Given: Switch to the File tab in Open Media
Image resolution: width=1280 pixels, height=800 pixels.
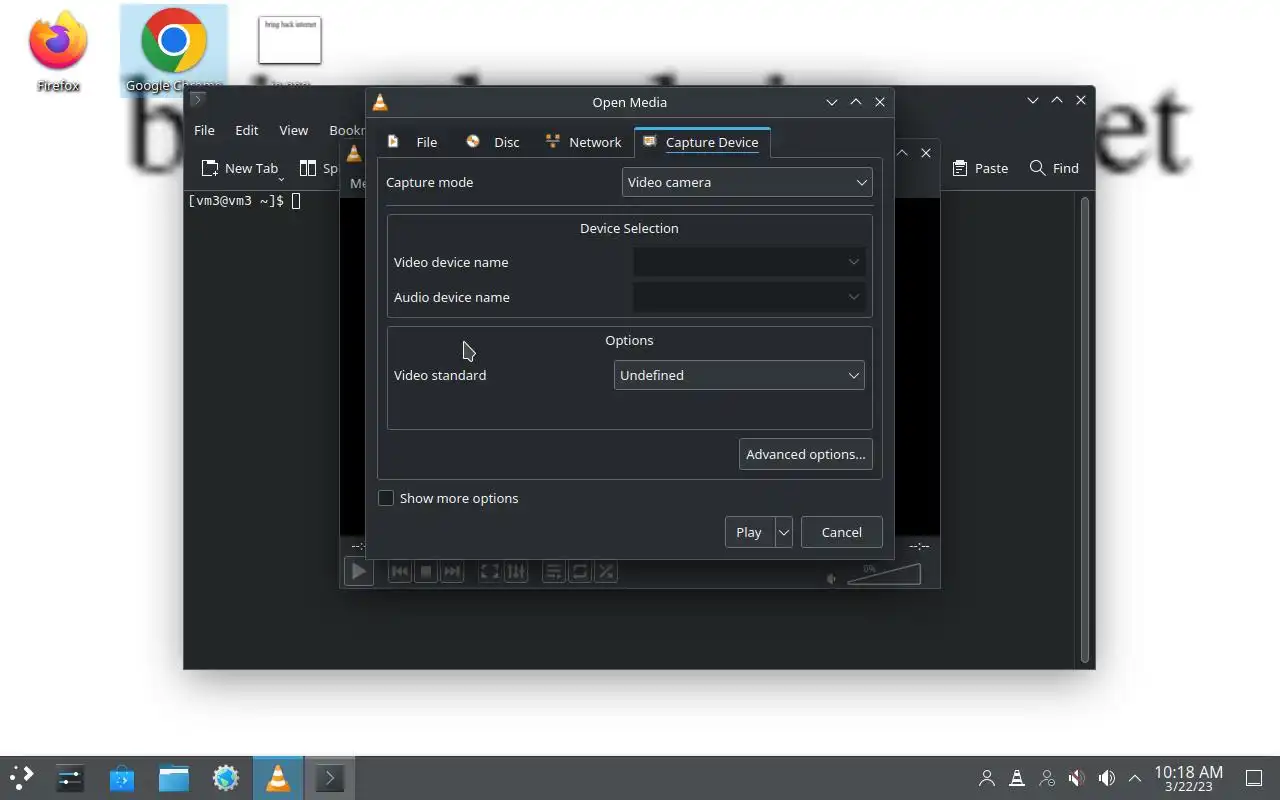Looking at the screenshot, I should [413, 142].
